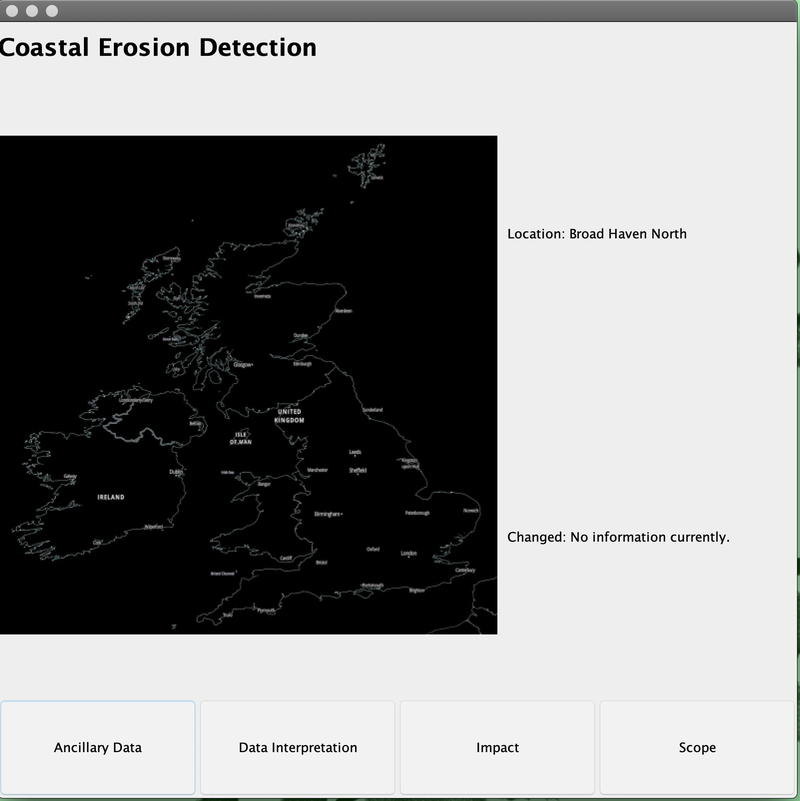
Task: Open the Ancillary Data panel
Action: (98, 746)
